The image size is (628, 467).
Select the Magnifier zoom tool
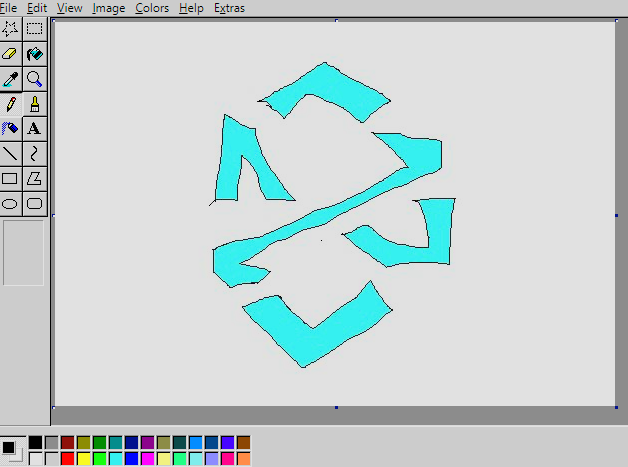click(34, 79)
